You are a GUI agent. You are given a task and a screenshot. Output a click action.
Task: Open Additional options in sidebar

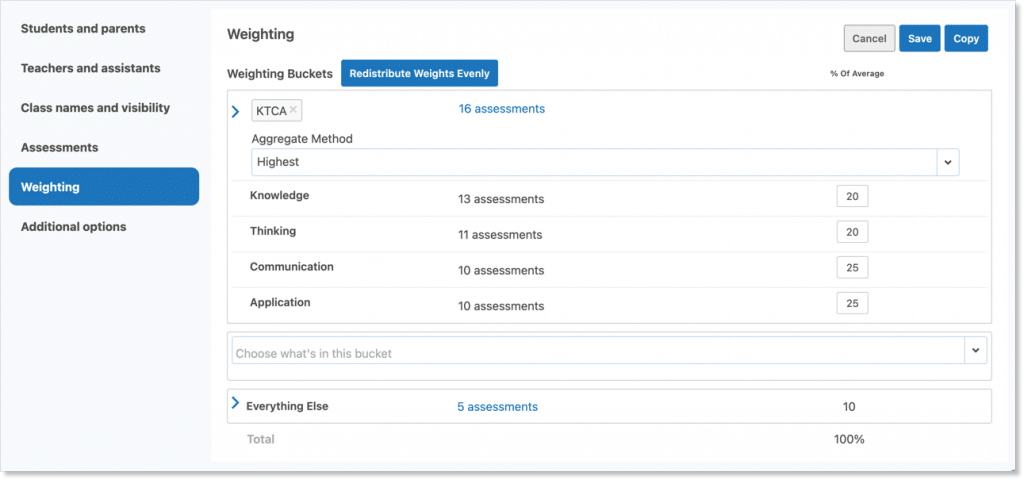74,227
